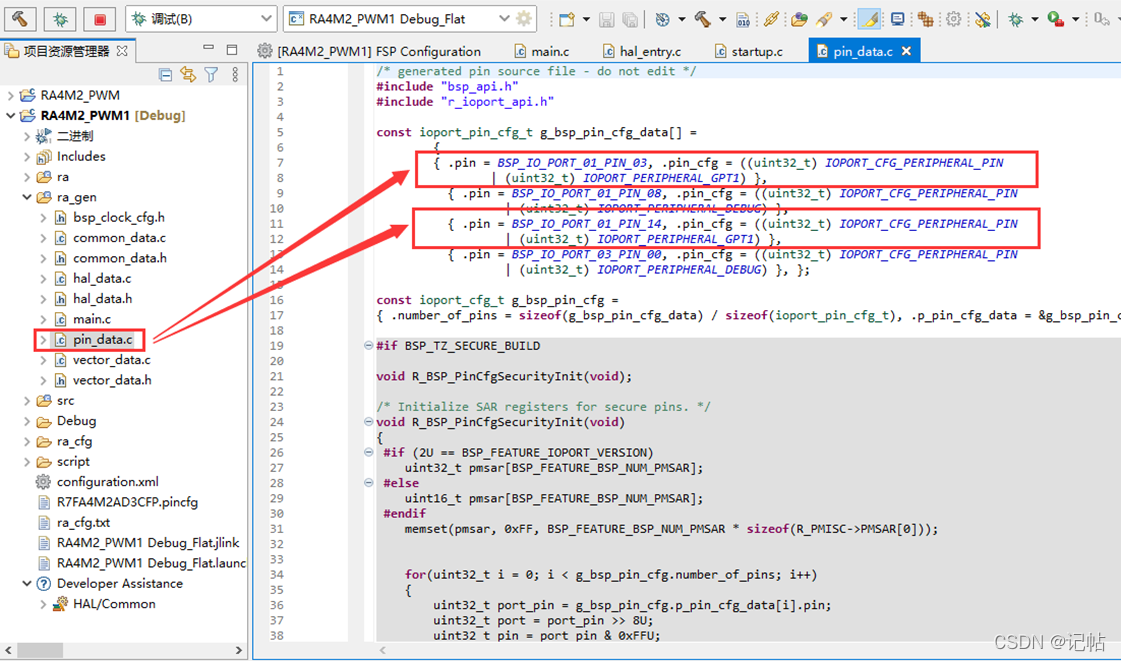Viewport: 1121px width, 661px height.
Task: Select hal_data.h in the tree
Action: tap(102, 299)
